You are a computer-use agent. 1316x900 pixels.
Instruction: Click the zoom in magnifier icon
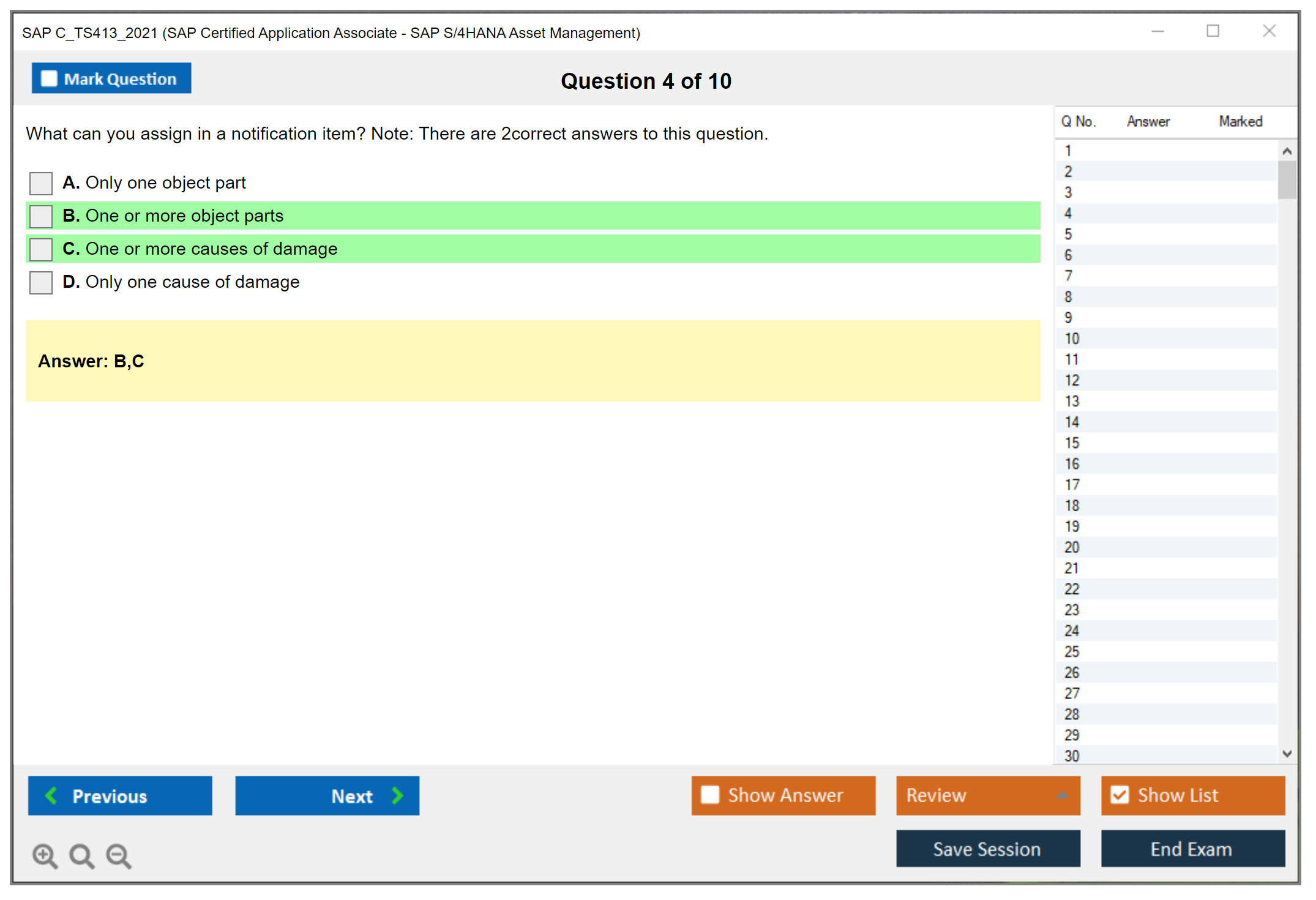(44, 855)
